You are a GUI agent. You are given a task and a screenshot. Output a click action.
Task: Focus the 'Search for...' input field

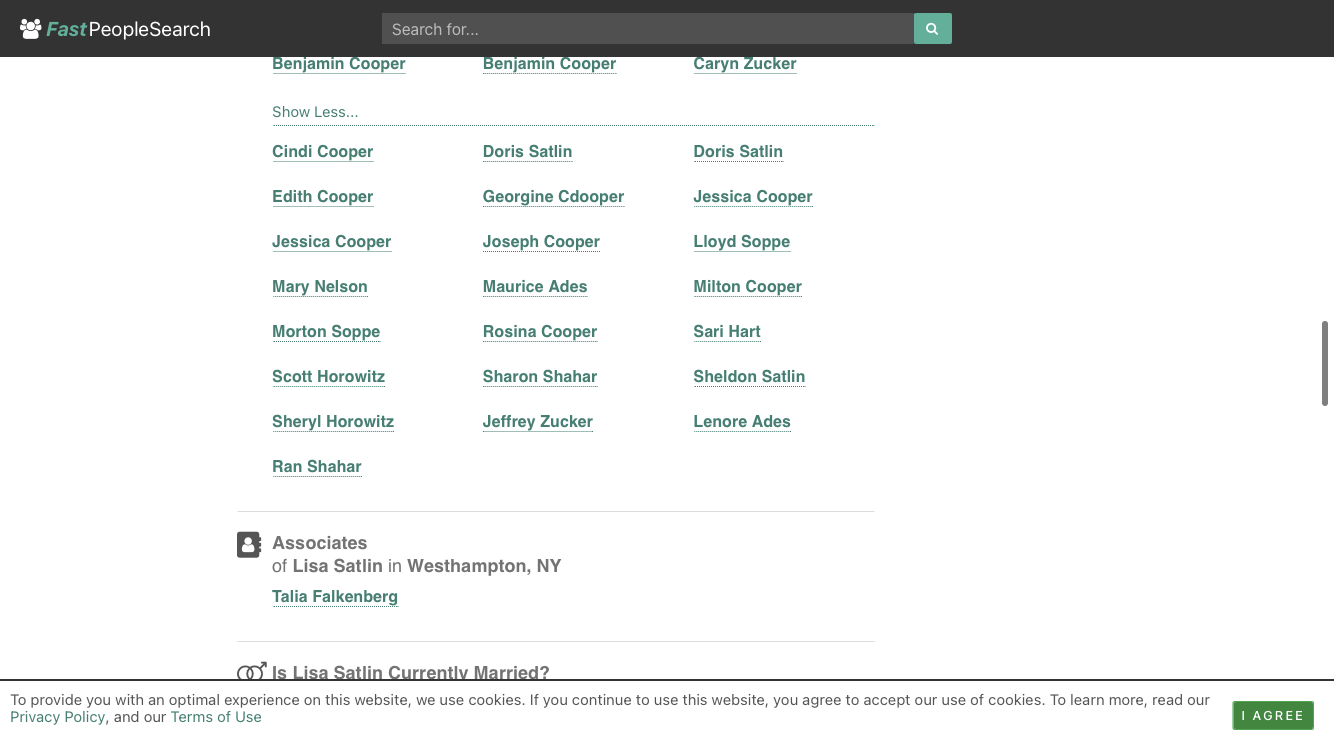[648, 29]
